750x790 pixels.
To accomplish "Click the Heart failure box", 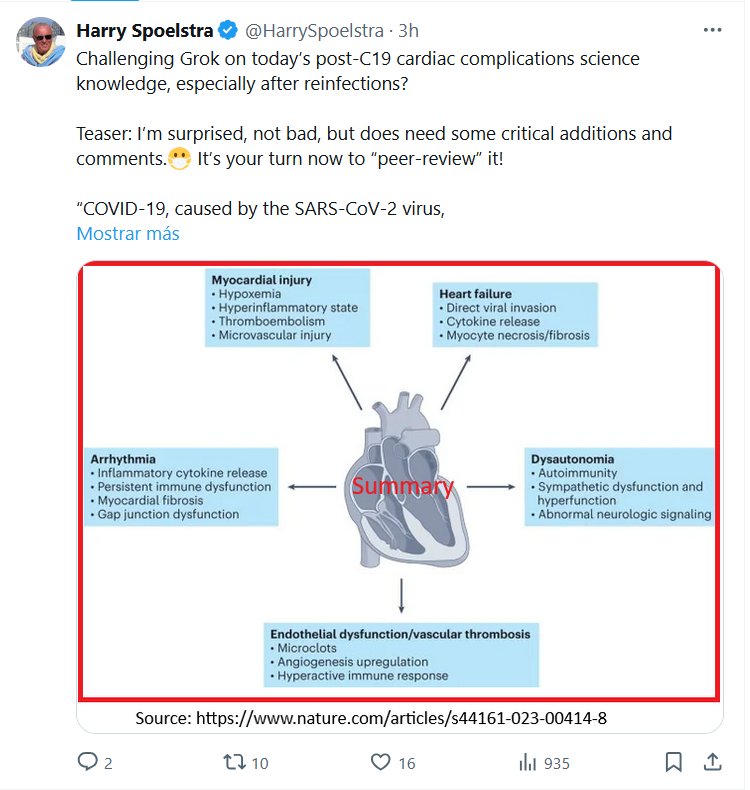I will click(515, 314).
